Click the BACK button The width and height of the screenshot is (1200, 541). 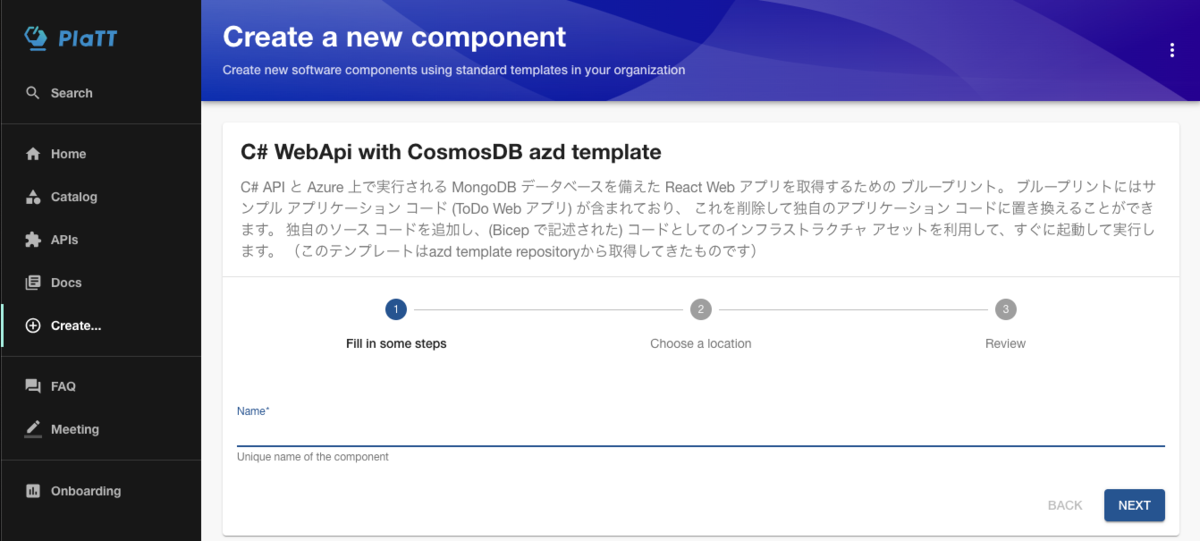tap(1065, 505)
